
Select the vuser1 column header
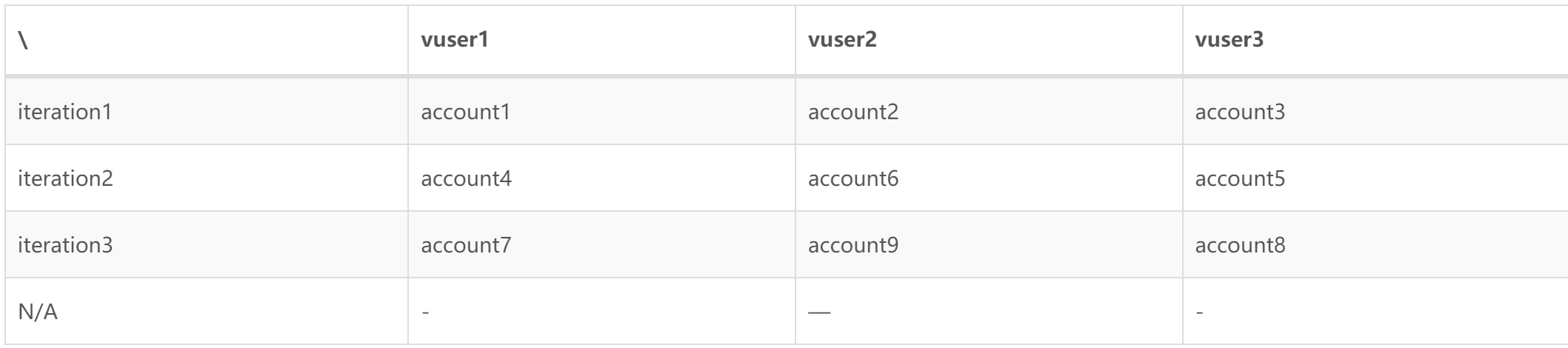pos(455,40)
